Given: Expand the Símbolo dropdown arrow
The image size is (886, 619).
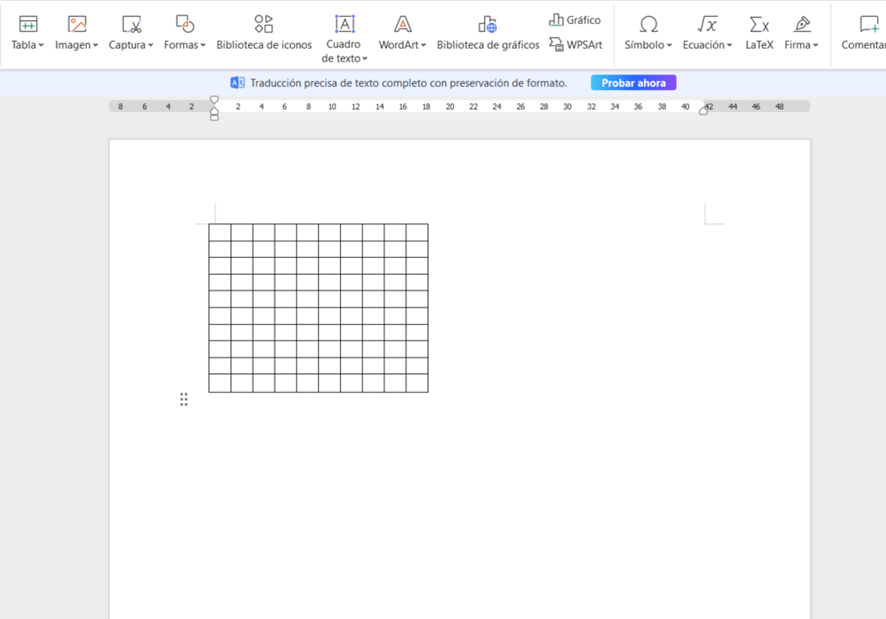Looking at the screenshot, I should click(669, 45).
